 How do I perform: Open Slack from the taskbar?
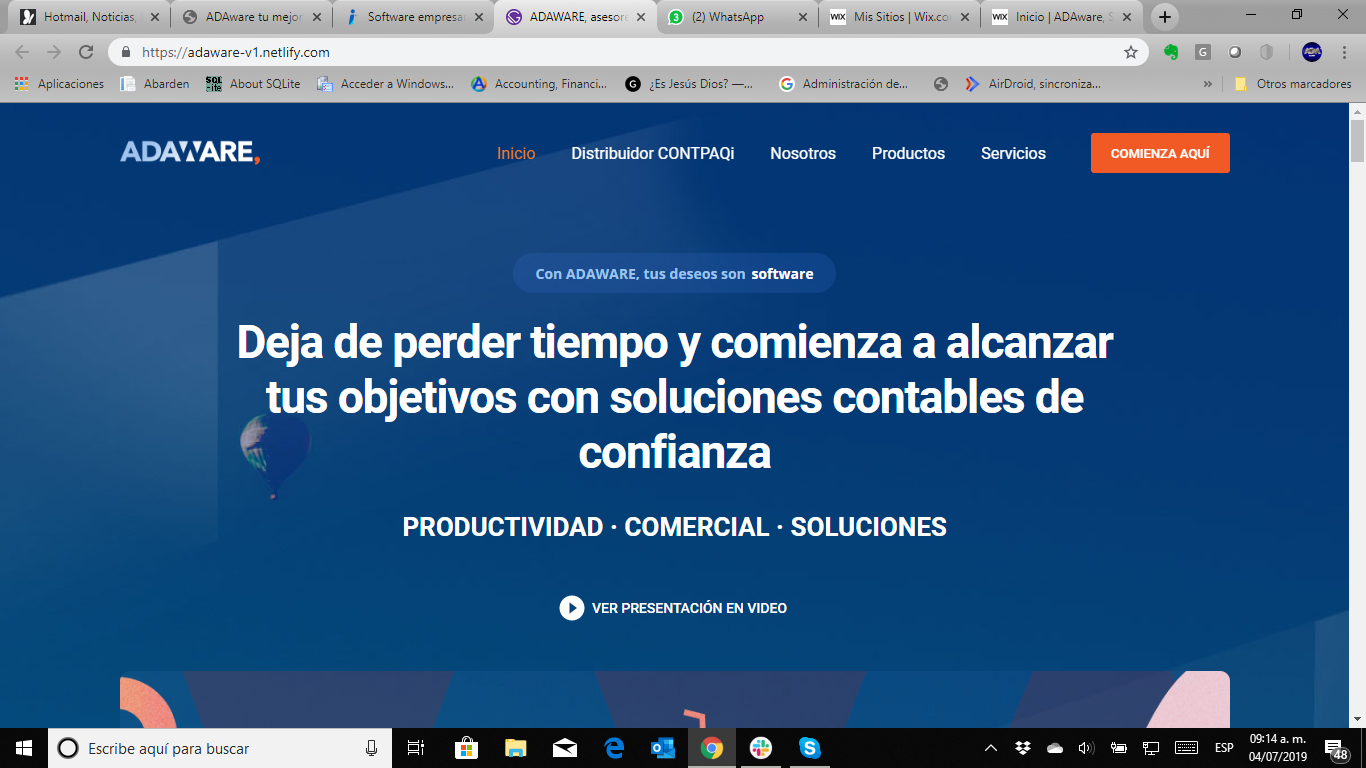pyautogui.click(x=761, y=748)
